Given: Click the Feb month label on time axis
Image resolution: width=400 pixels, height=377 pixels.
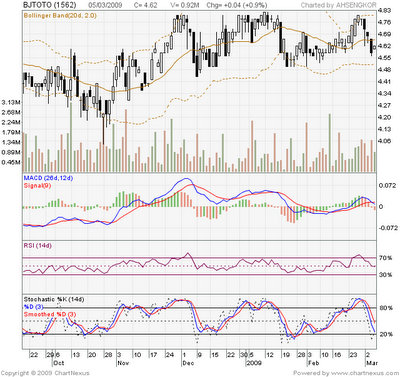Looking at the screenshot, I should (313, 363).
